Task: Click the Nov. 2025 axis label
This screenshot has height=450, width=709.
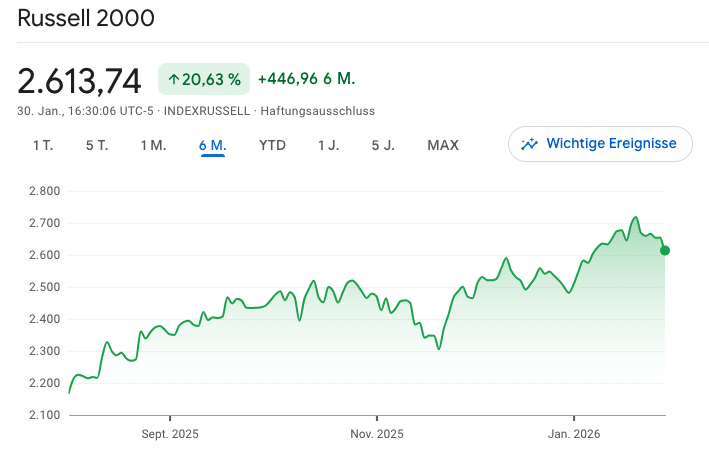Action: [x=377, y=434]
